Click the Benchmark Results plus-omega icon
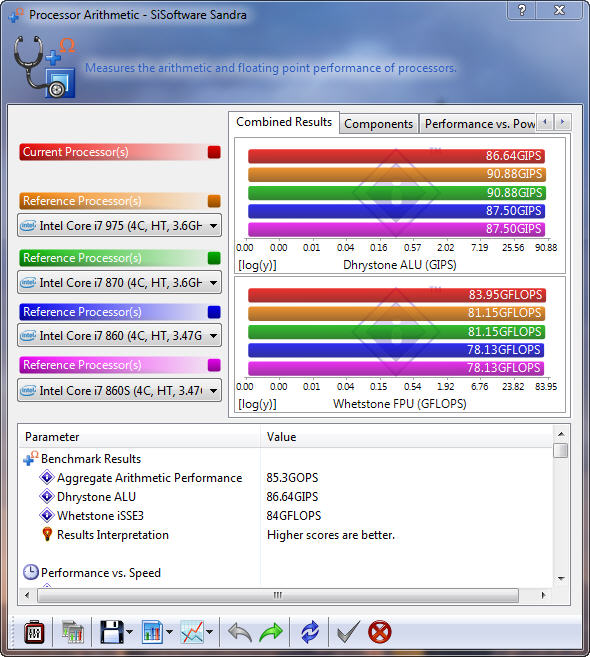This screenshot has height=657, width=590. coord(31,458)
